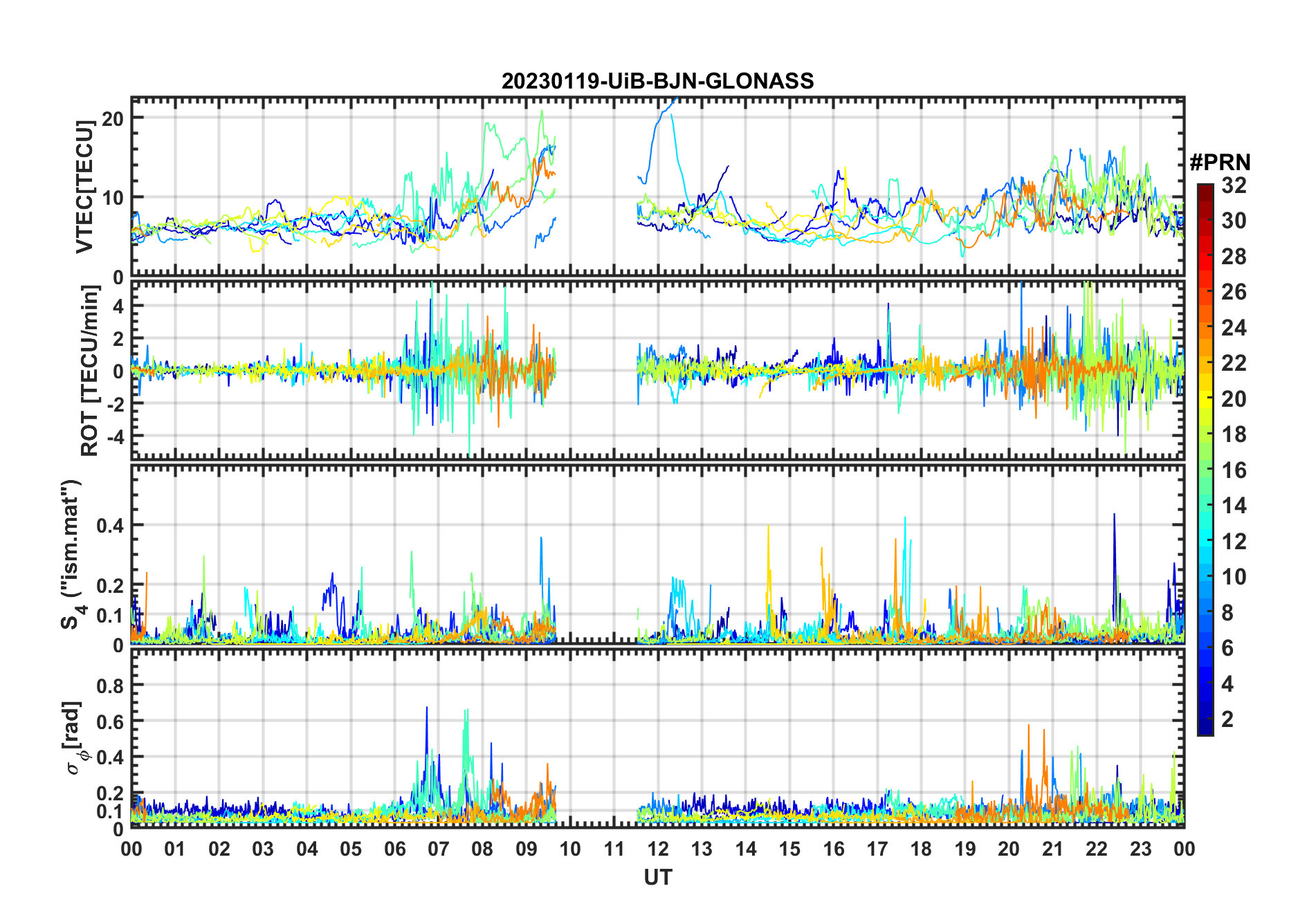Viewport: 1316px width, 920px height.
Task: Click ROT y-axis tick label -2
Action: click(115, 405)
